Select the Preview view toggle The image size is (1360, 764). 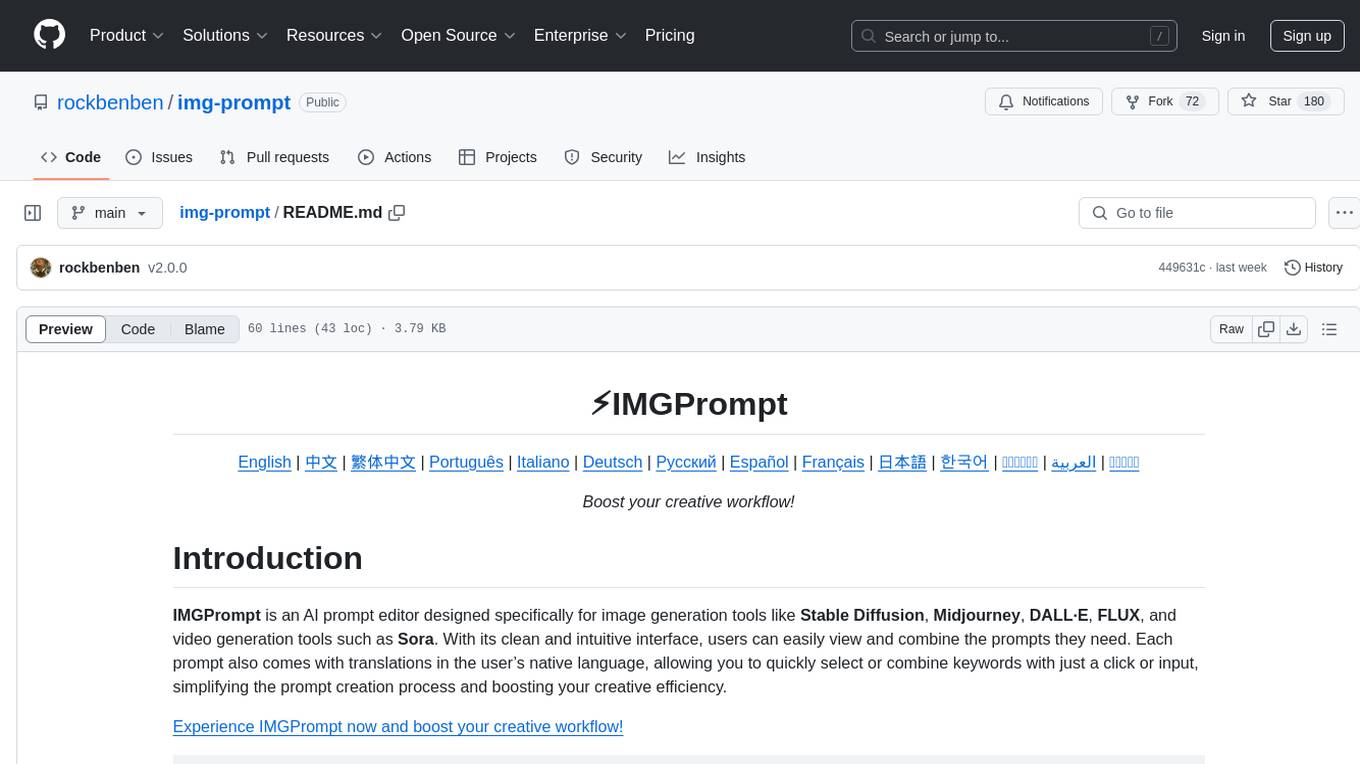[x=66, y=329]
